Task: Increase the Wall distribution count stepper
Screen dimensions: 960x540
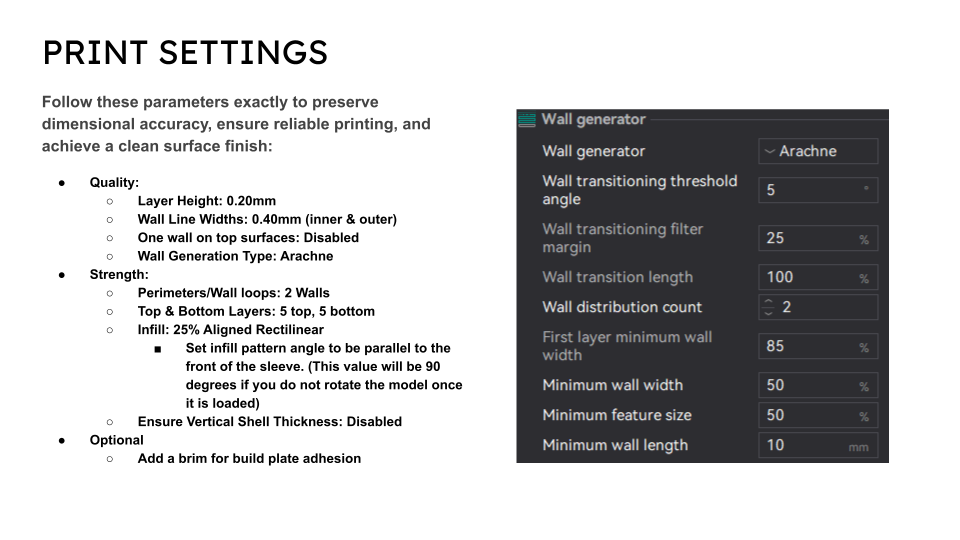Action: click(x=768, y=302)
